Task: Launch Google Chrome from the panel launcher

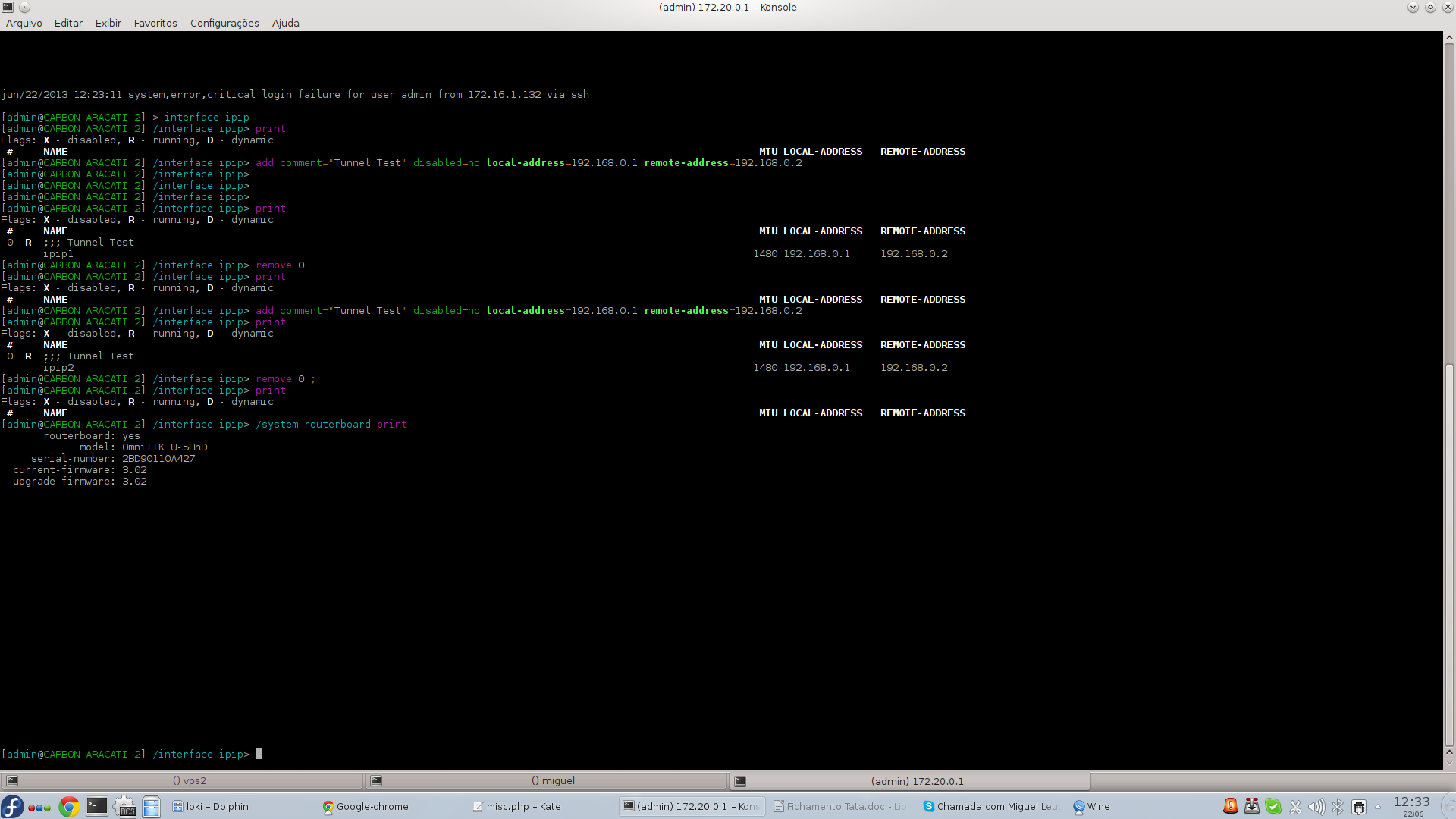Action: pyautogui.click(x=69, y=807)
